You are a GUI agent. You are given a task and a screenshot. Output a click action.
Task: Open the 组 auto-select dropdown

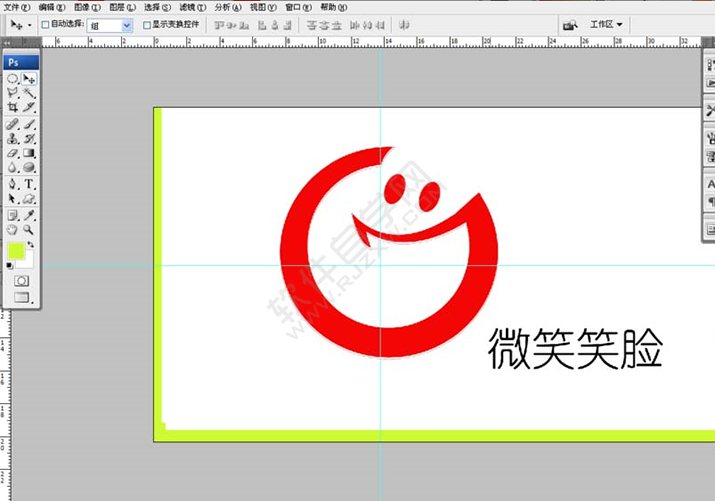[x=110, y=26]
